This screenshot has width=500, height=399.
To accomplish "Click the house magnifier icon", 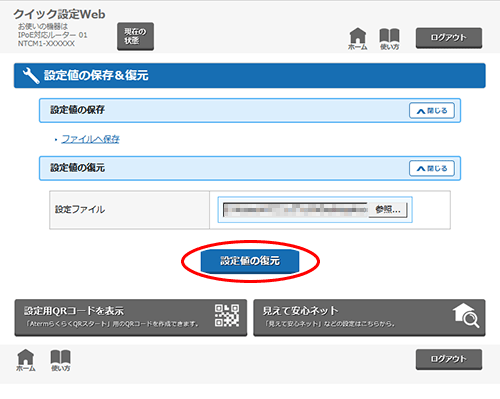I will pyautogui.click(x=466, y=315).
